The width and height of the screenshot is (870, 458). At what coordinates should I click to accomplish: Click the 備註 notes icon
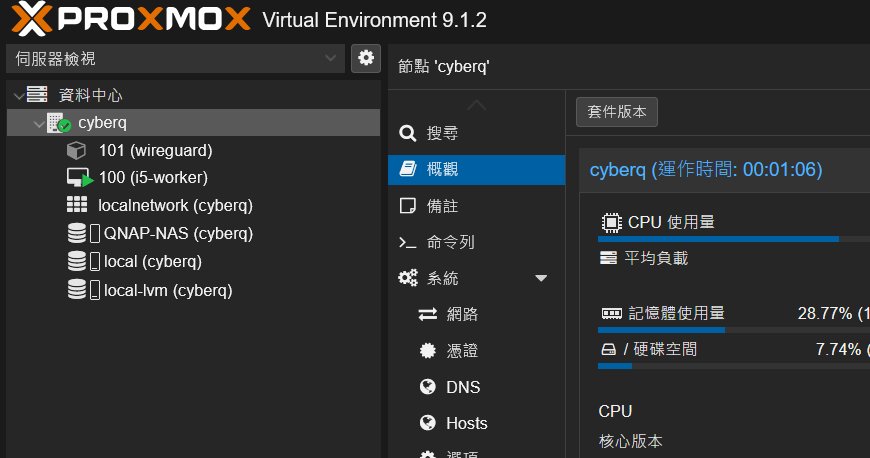[x=407, y=206]
